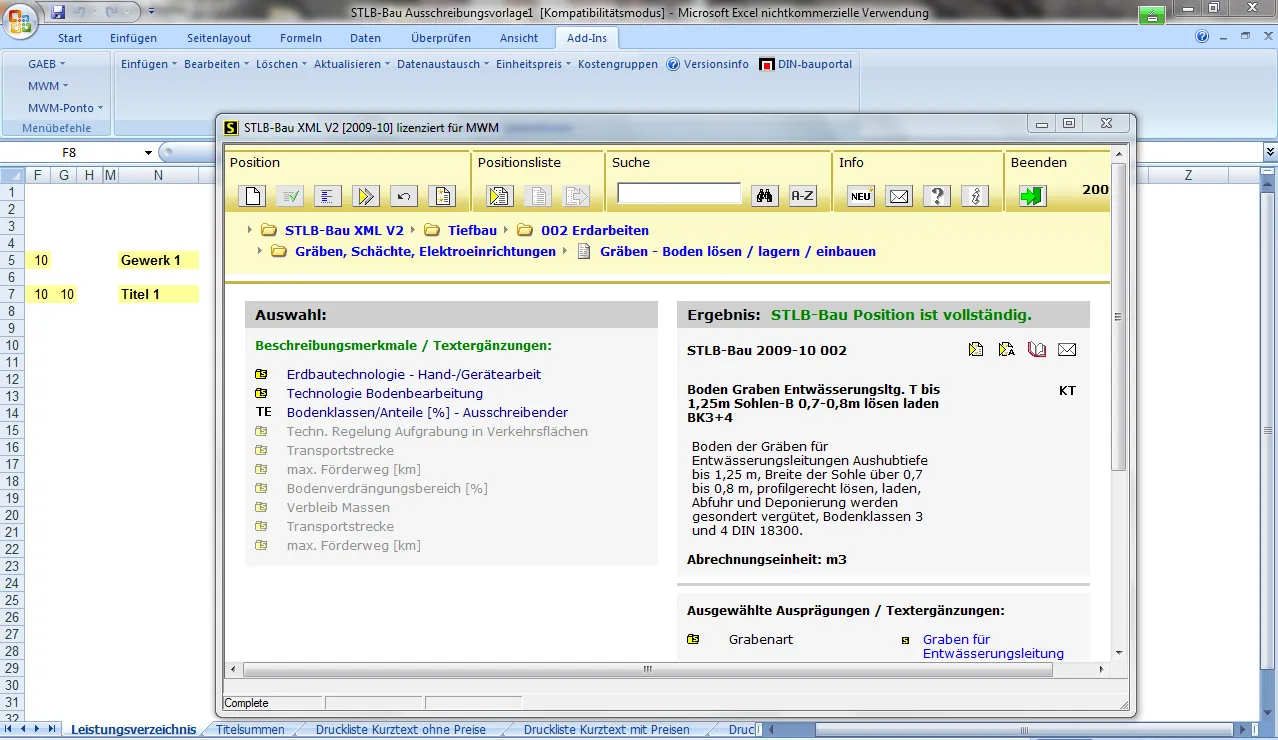Viewport: 1278px width, 740px height.
Task: Switch to the Seitenlayout ribbon tab
Action: pyautogui.click(x=219, y=38)
